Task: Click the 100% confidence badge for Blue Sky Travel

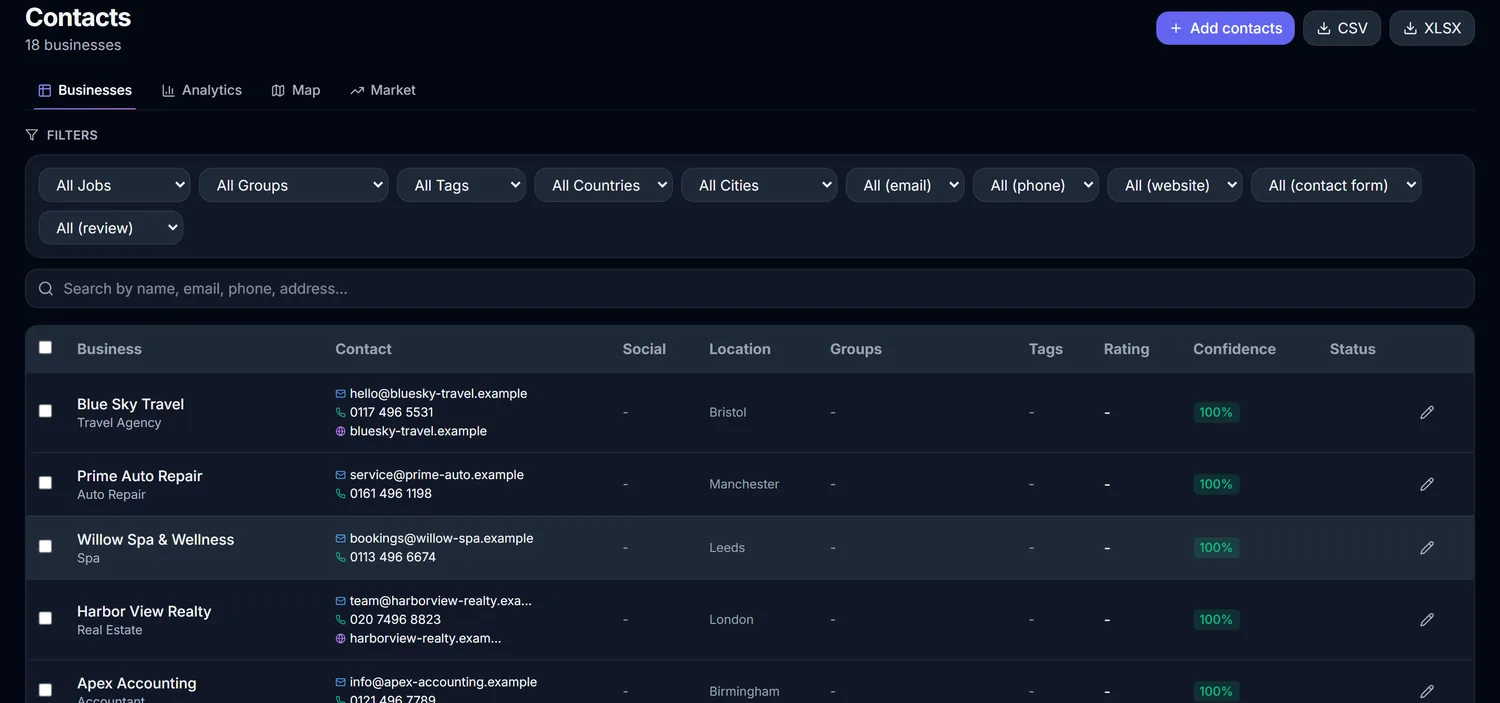Action: [x=1216, y=412]
